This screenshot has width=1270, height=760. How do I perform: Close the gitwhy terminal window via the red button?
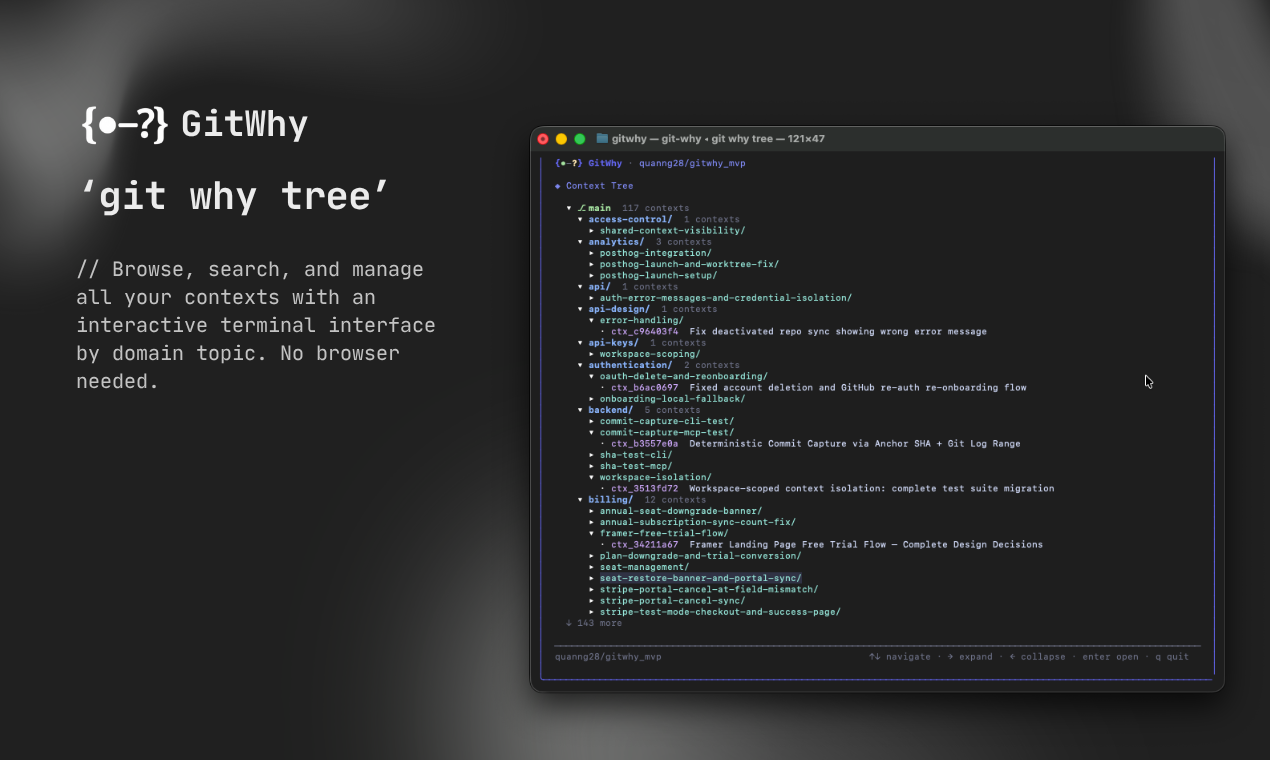543,139
